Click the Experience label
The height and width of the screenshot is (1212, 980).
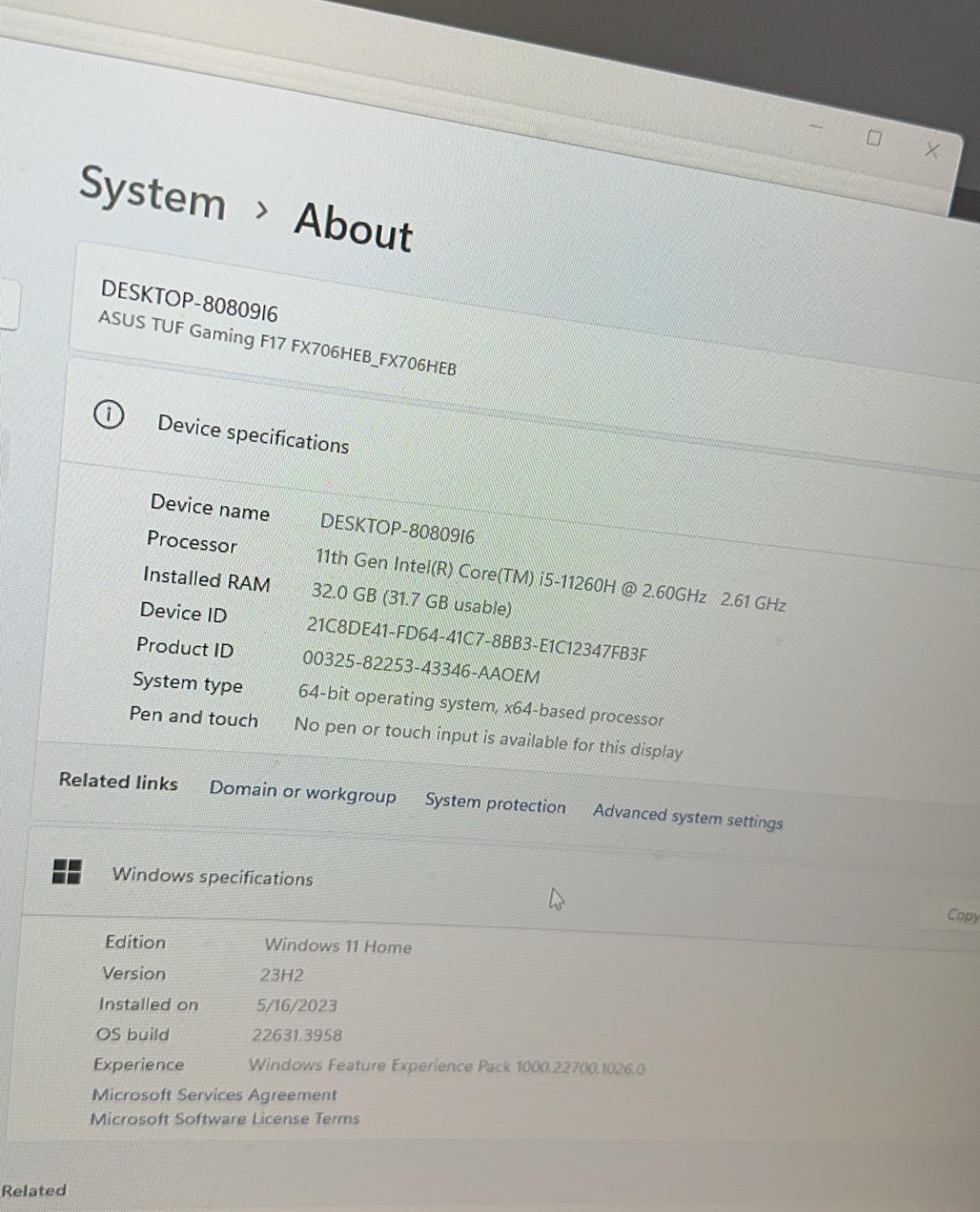138,1064
